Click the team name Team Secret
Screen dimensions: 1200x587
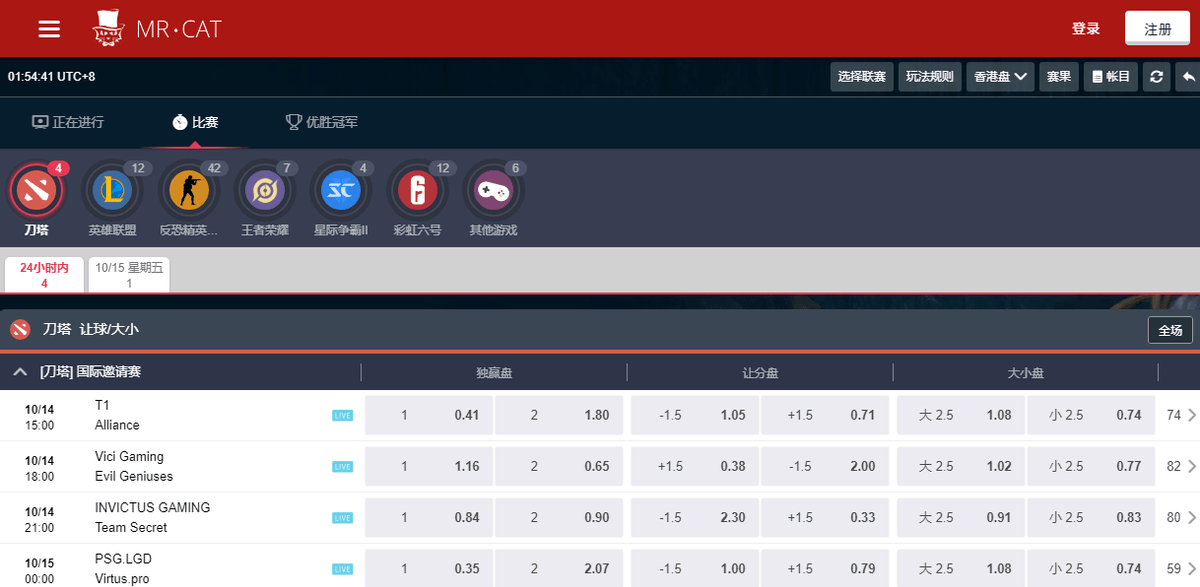131,527
